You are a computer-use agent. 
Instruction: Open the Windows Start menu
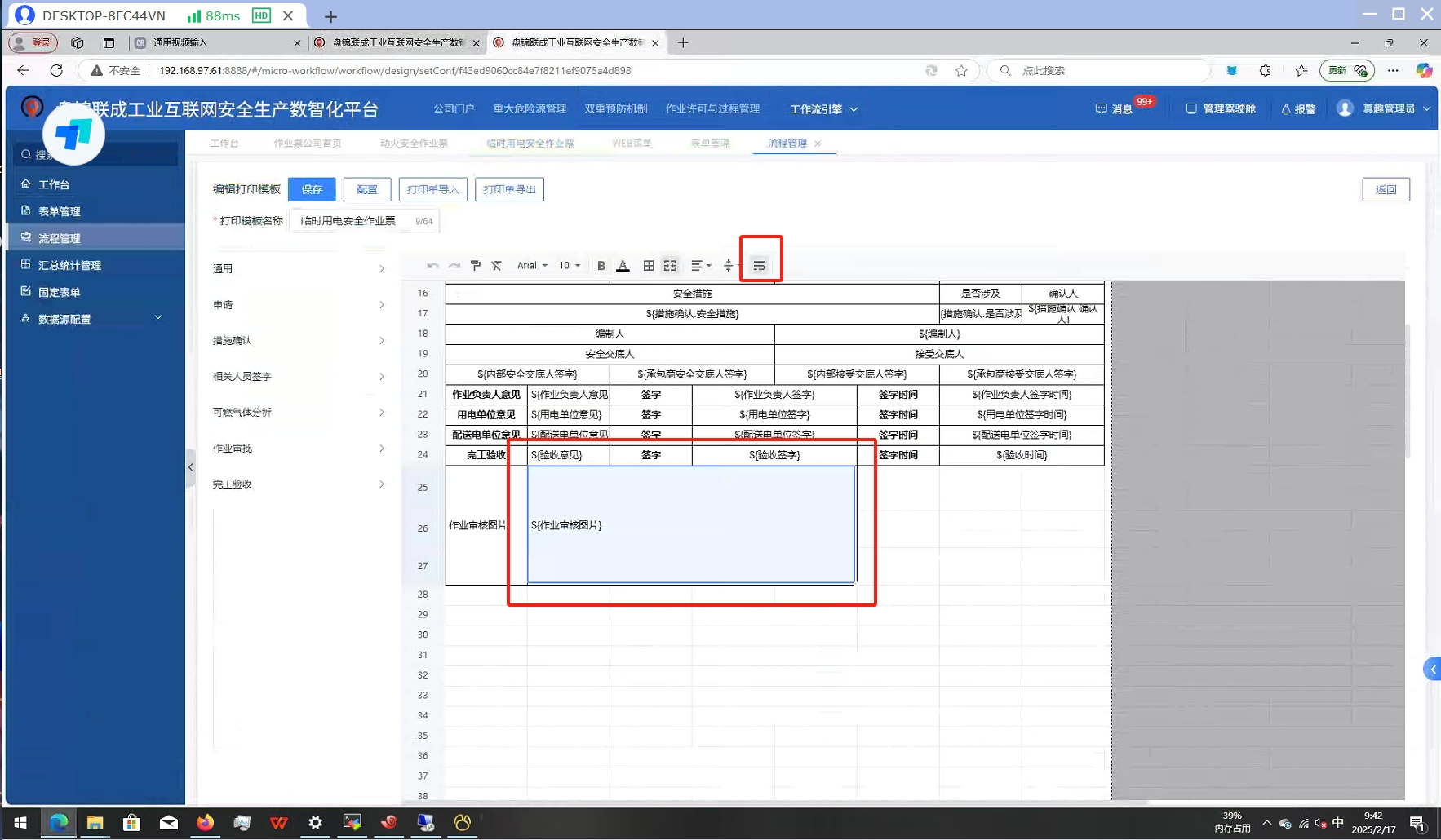pyautogui.click(x=20, y=822)
